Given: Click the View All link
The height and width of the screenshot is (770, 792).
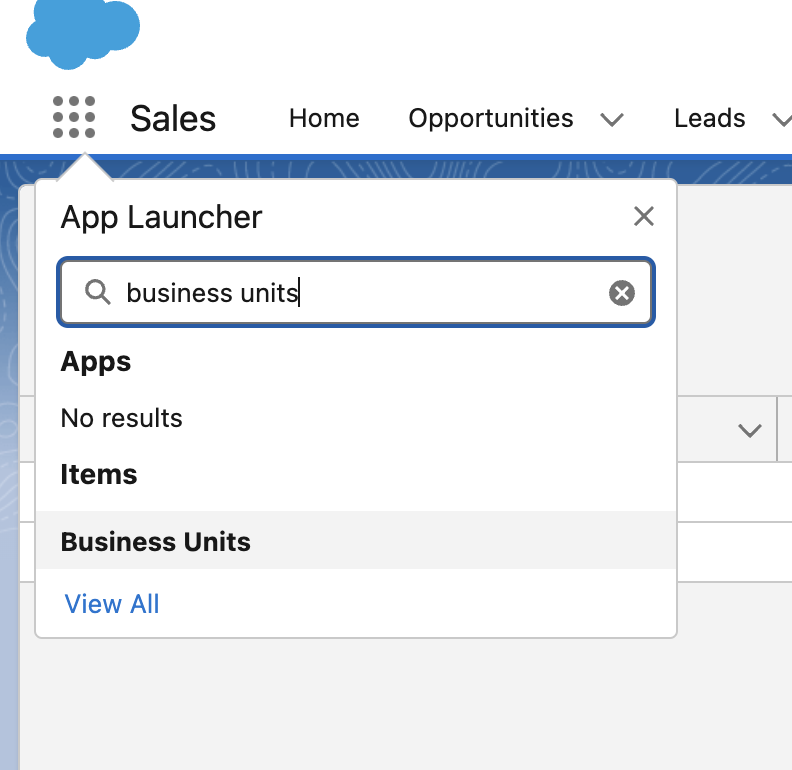Looking at the screenshot, I should tap(112, 604).
